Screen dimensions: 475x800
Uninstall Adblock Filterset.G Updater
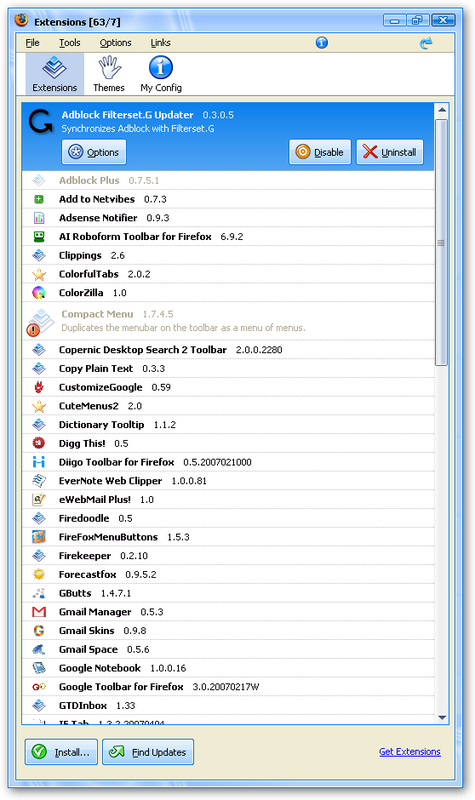(390, 152)
